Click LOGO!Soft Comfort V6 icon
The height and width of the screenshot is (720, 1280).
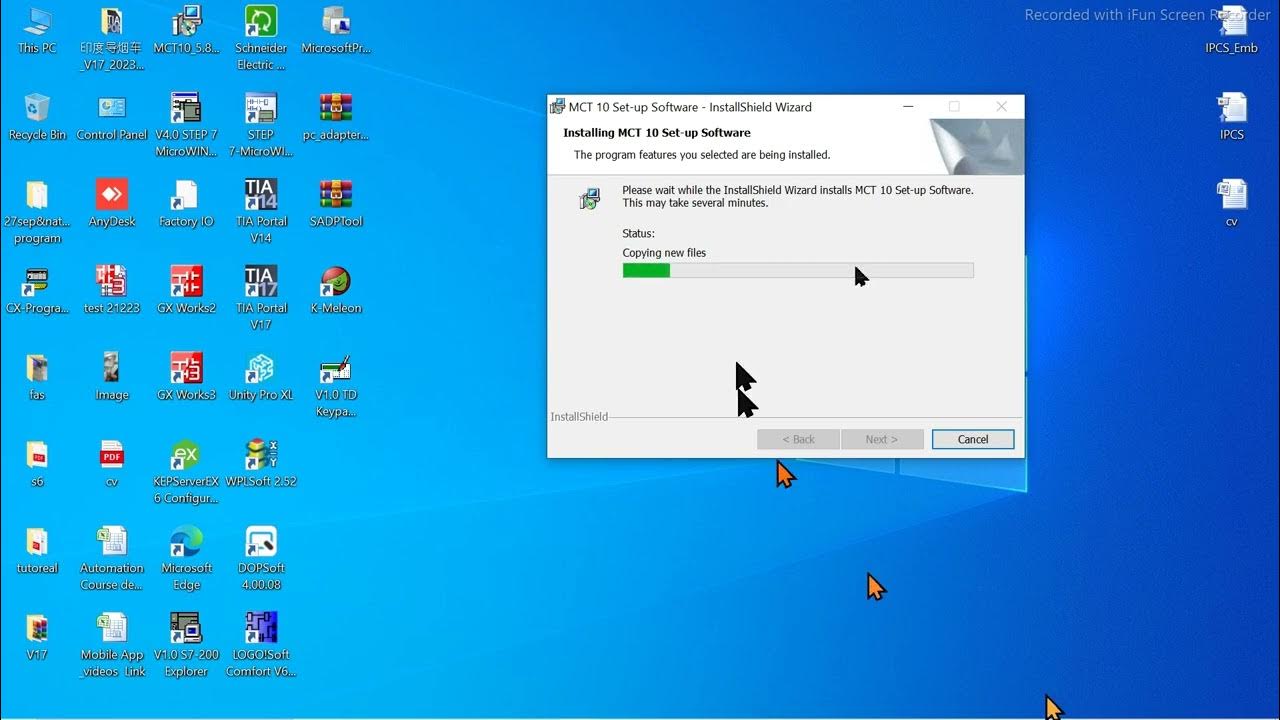point(261,647)
